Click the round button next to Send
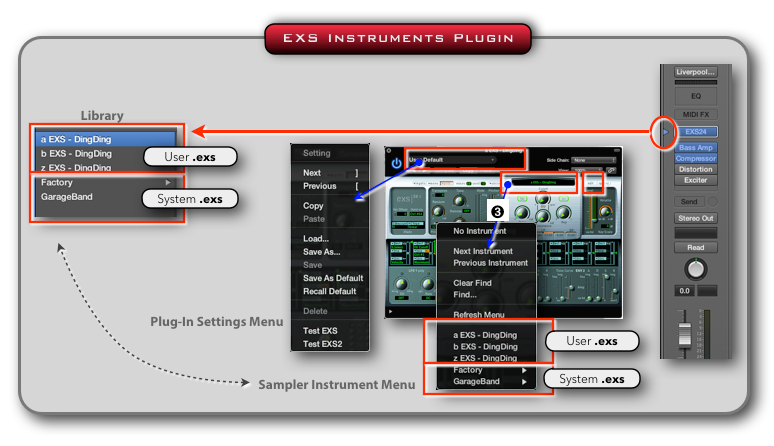 click(x=714, y=201)
